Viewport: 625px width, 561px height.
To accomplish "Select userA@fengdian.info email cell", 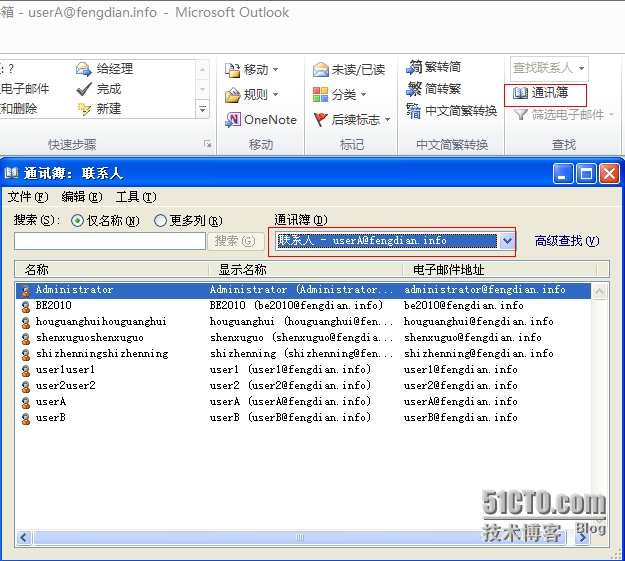I will tap(460, 402).
